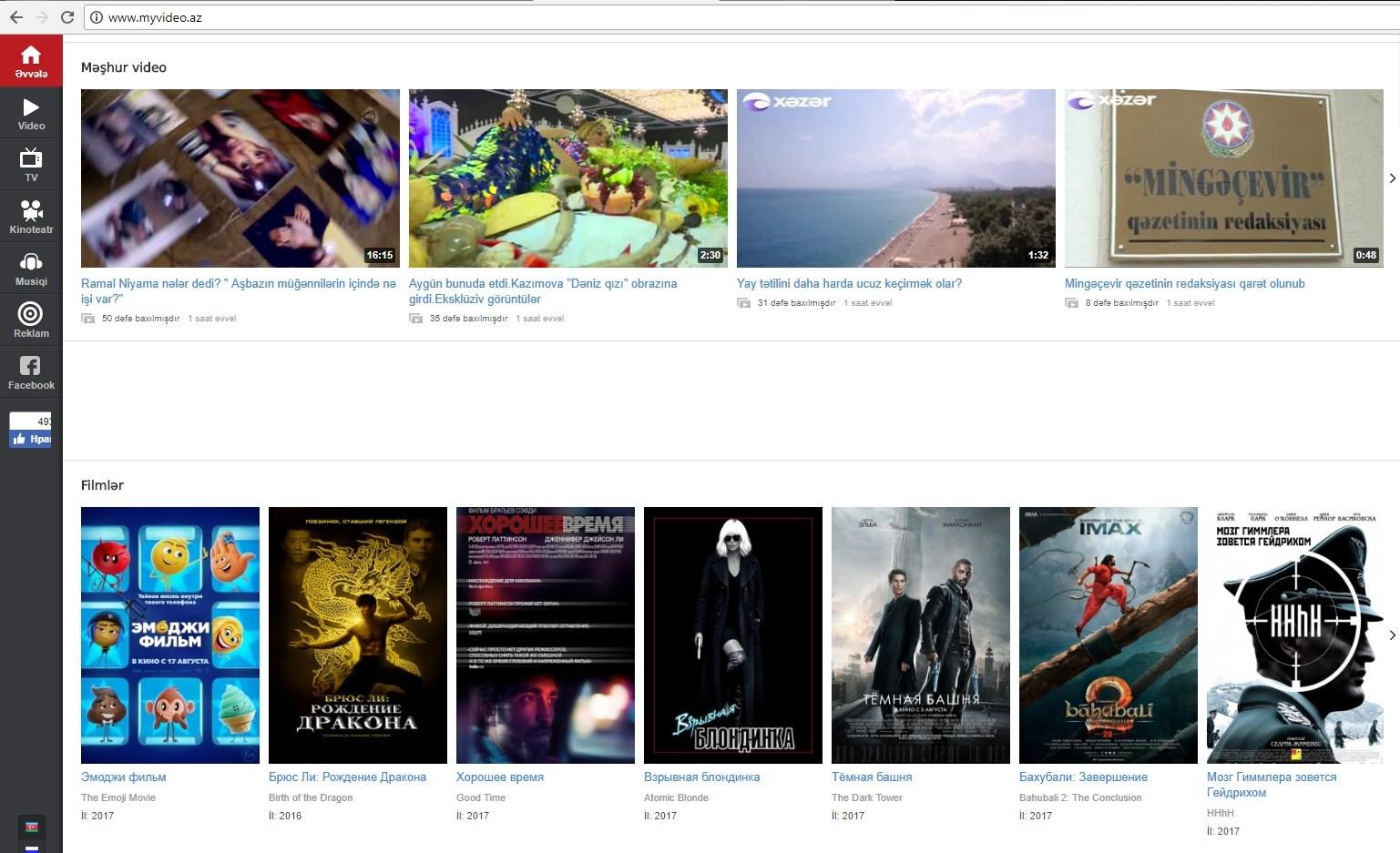The width and height of the screenshot is (1400, 853).
Task: Click the 'Хорошее время' title link
Action: pyautogui.click(x=500, y=777)
